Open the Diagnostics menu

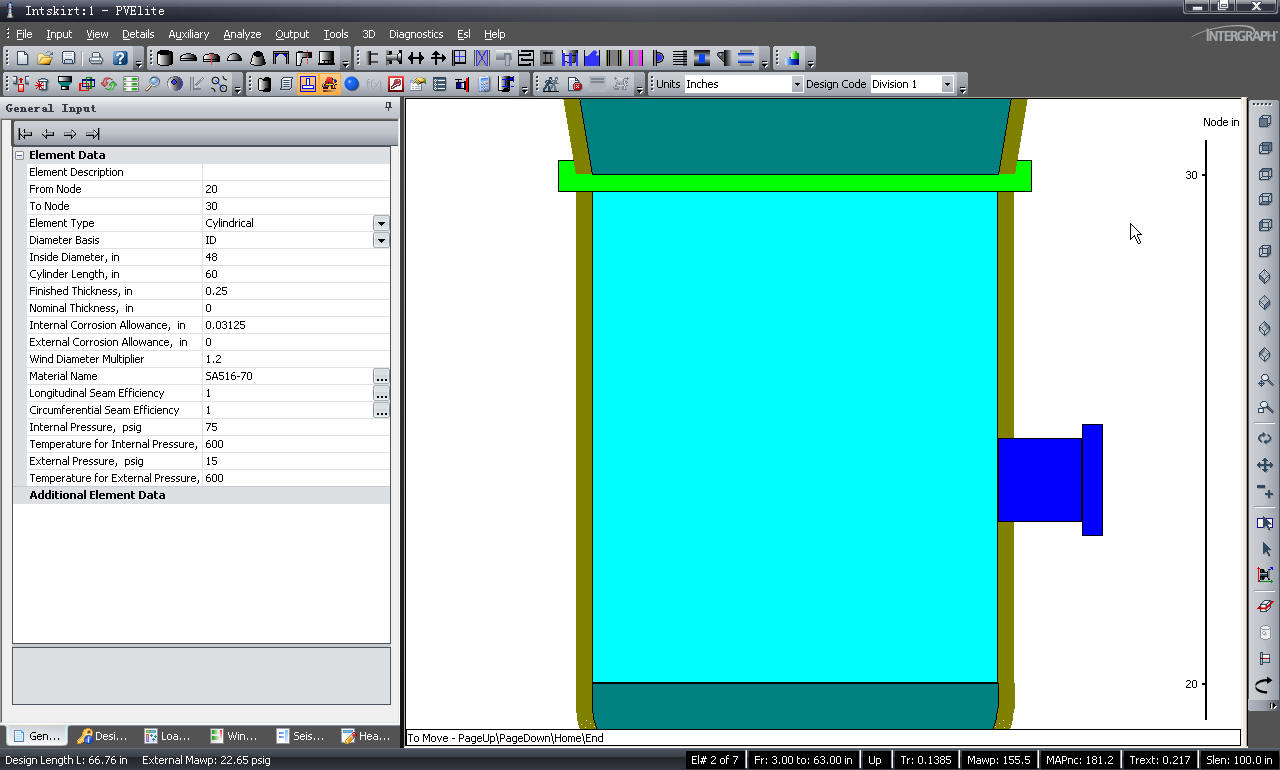[x=415, y=34]
